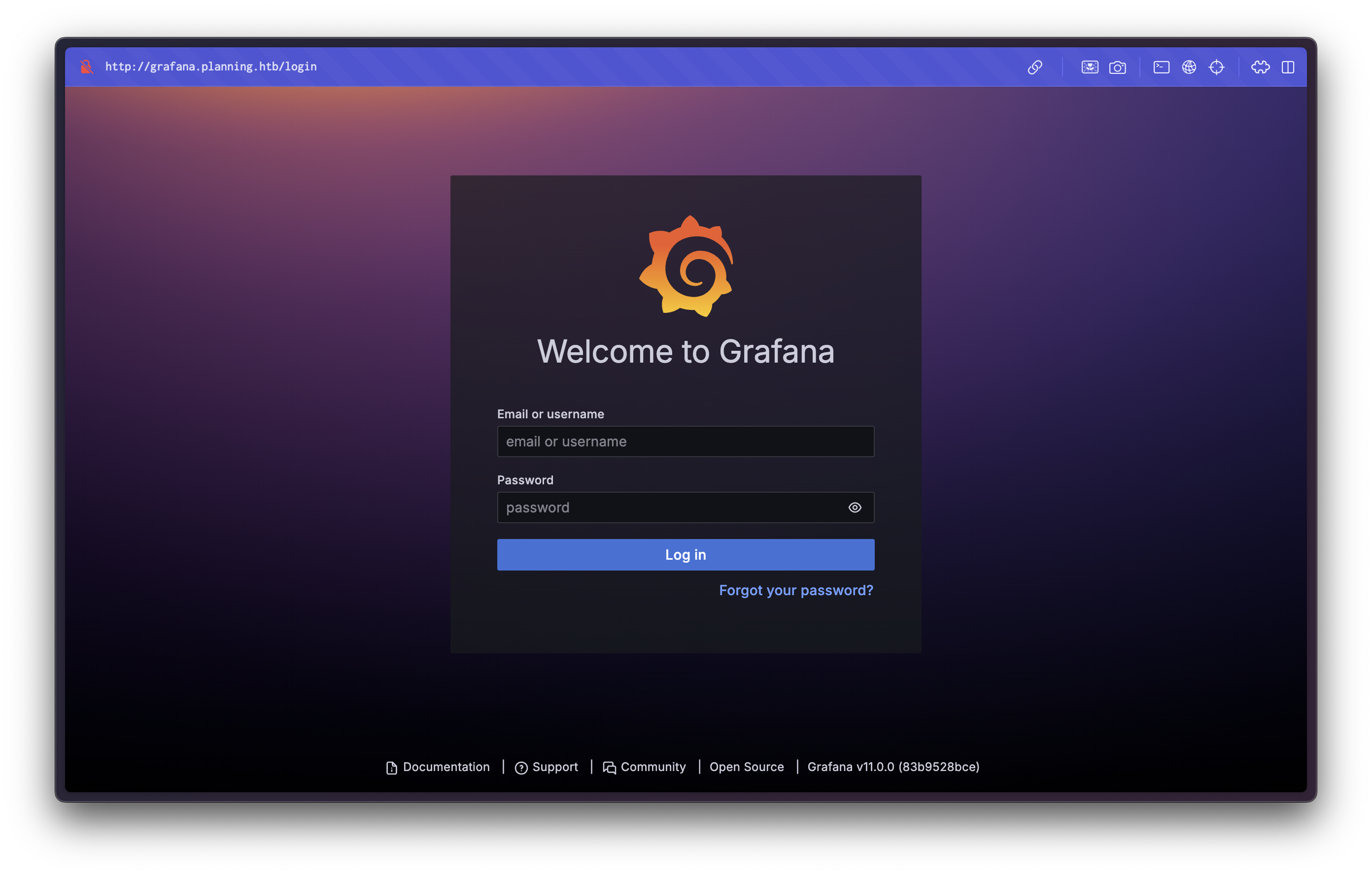Click the Log in button

[686, 555]
